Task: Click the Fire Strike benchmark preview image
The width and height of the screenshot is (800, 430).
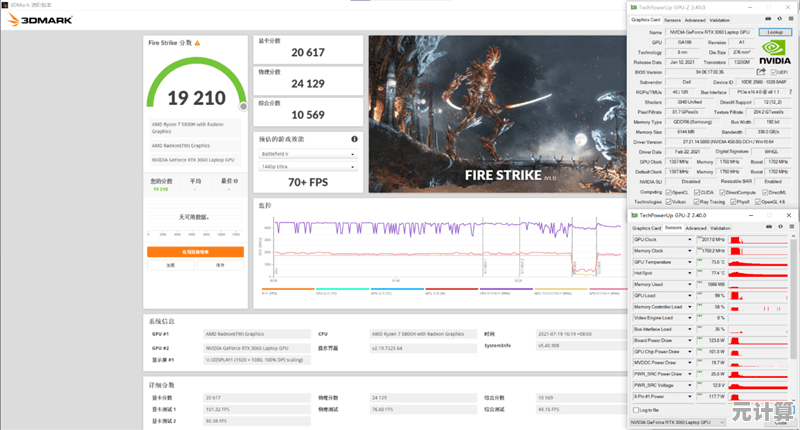Action: coord(493,114)
